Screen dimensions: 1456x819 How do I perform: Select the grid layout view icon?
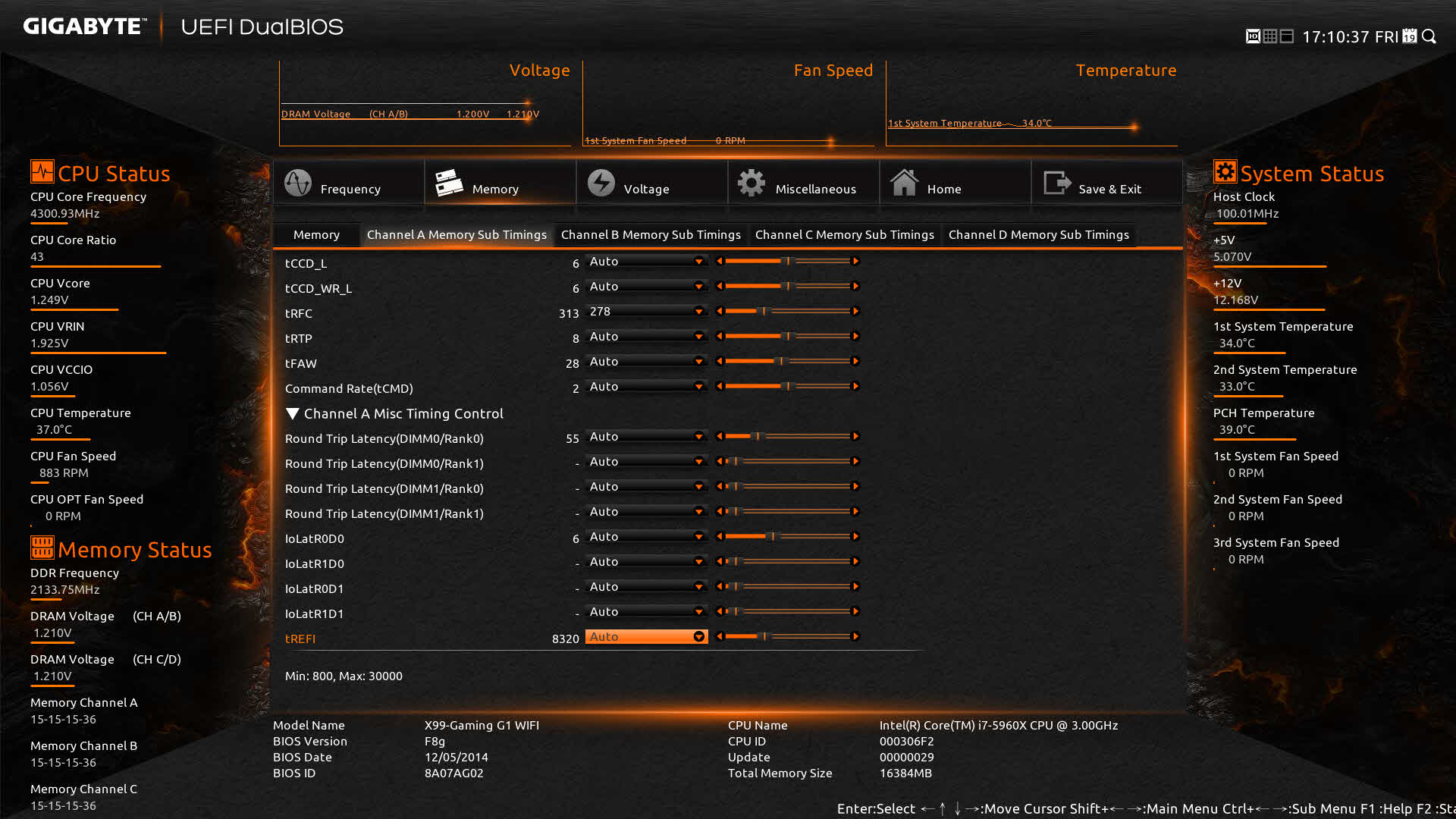click(x=1270, y=36)
